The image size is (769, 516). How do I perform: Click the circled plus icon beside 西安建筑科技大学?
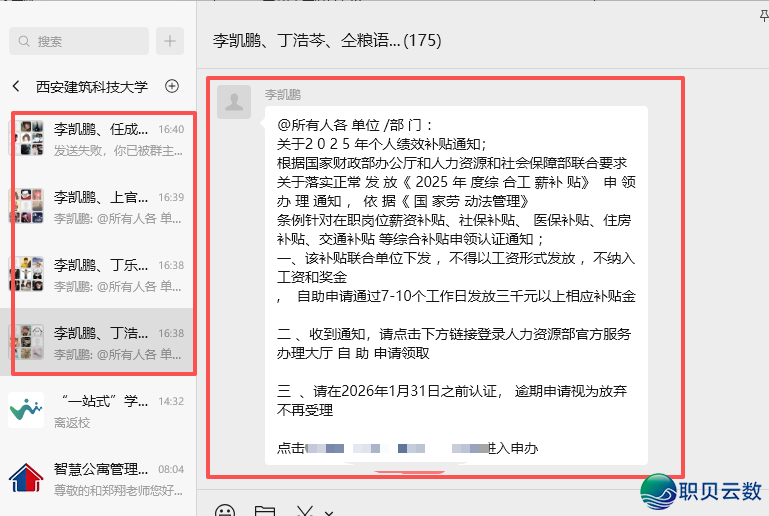coord(171,87)
